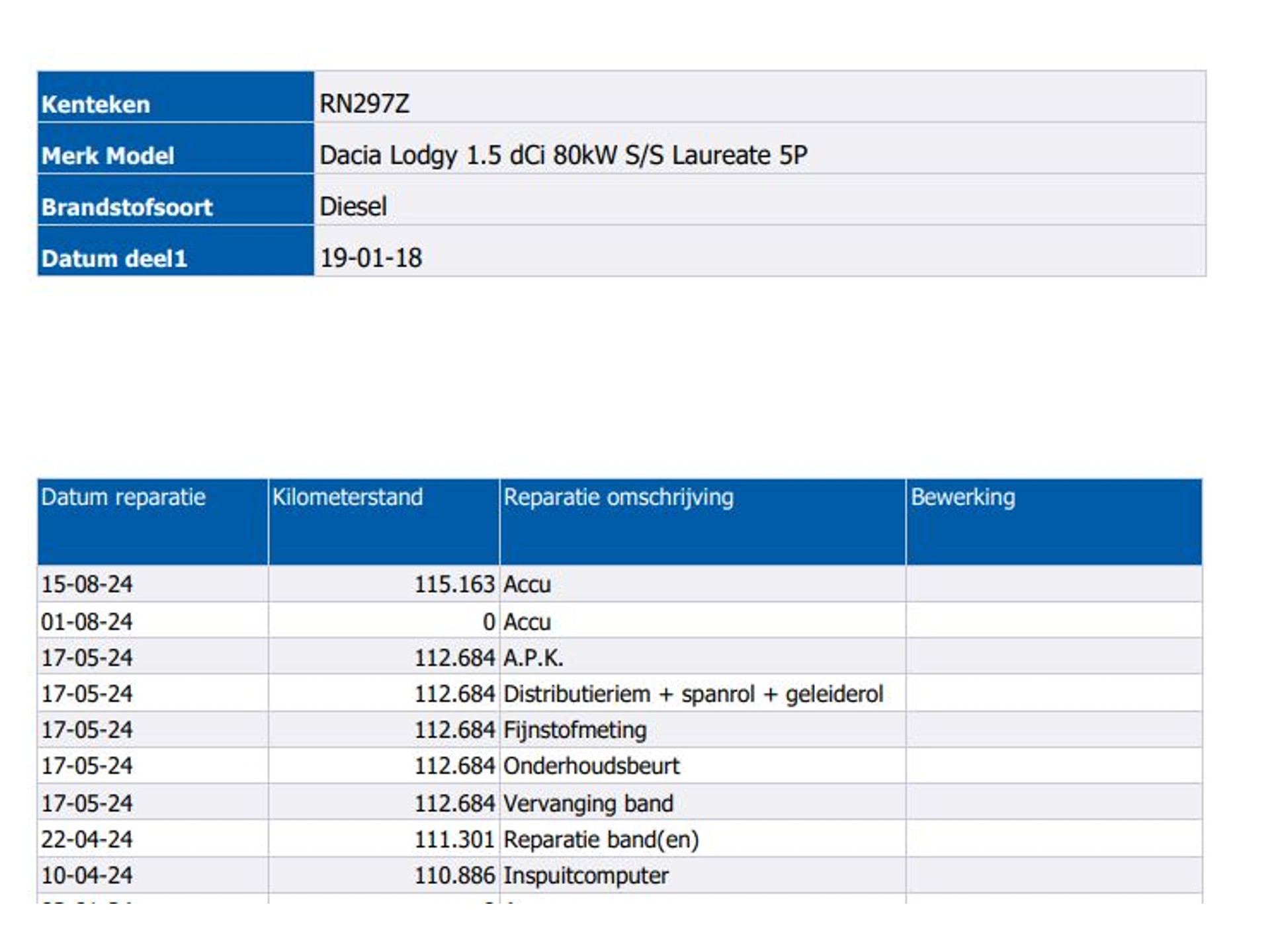
Task: Click the A.P.K. repair description
Action: coord(533,658)
